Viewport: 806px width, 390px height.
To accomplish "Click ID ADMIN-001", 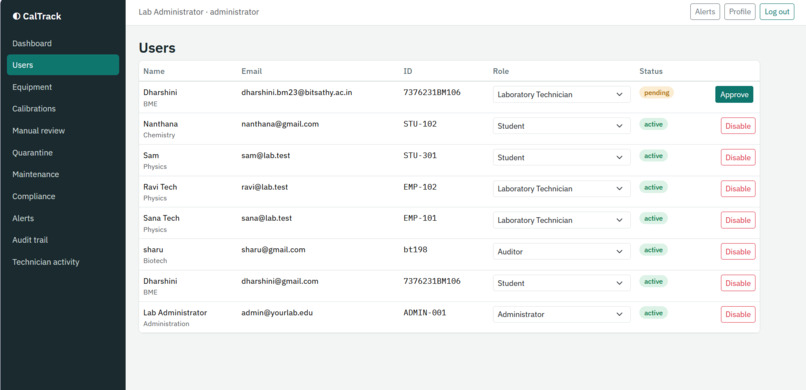I will [425, 312].
